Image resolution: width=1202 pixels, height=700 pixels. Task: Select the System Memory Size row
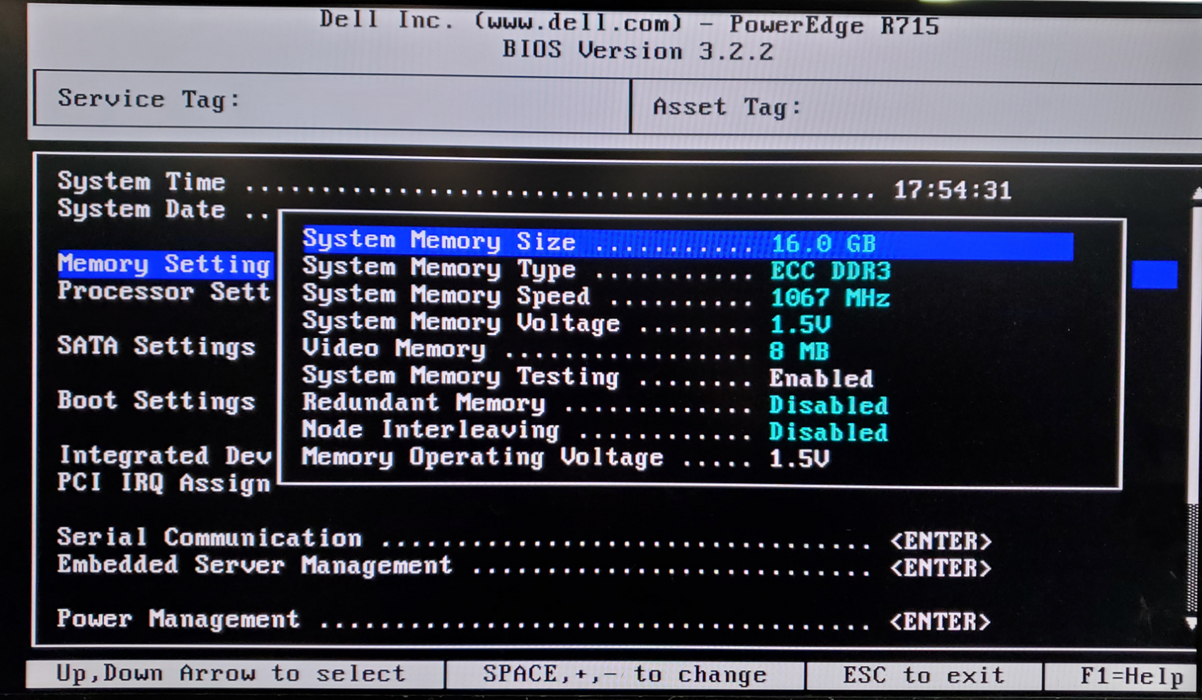687,243
